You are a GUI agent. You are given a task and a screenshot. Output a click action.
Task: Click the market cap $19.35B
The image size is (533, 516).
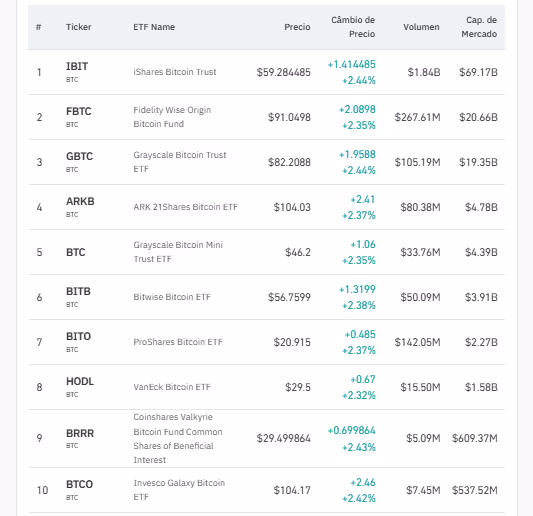tap(478, 162)
